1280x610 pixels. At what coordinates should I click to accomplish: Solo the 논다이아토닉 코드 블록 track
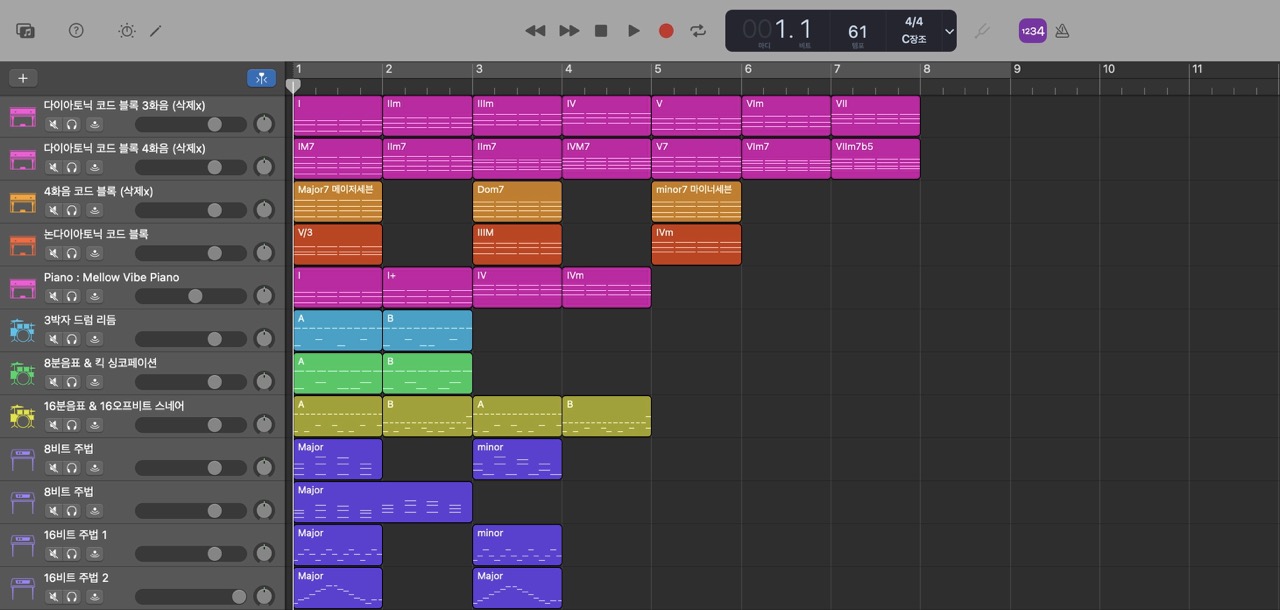click(72, 254)
